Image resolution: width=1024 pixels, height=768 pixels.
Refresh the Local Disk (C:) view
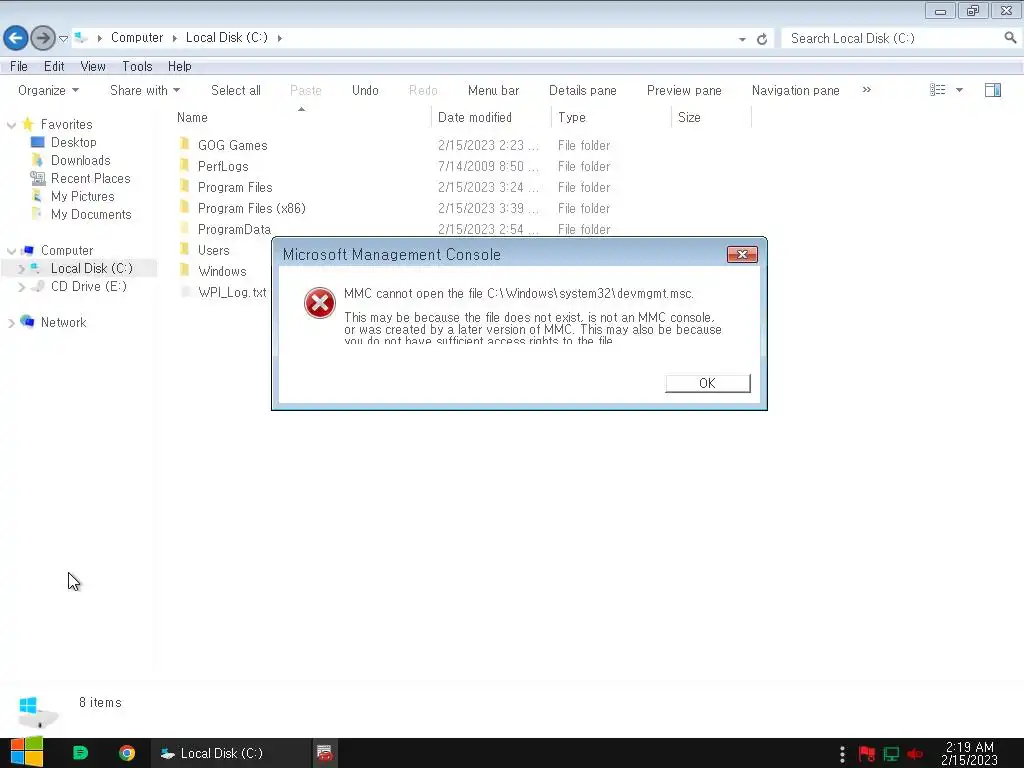pos(761,39)
